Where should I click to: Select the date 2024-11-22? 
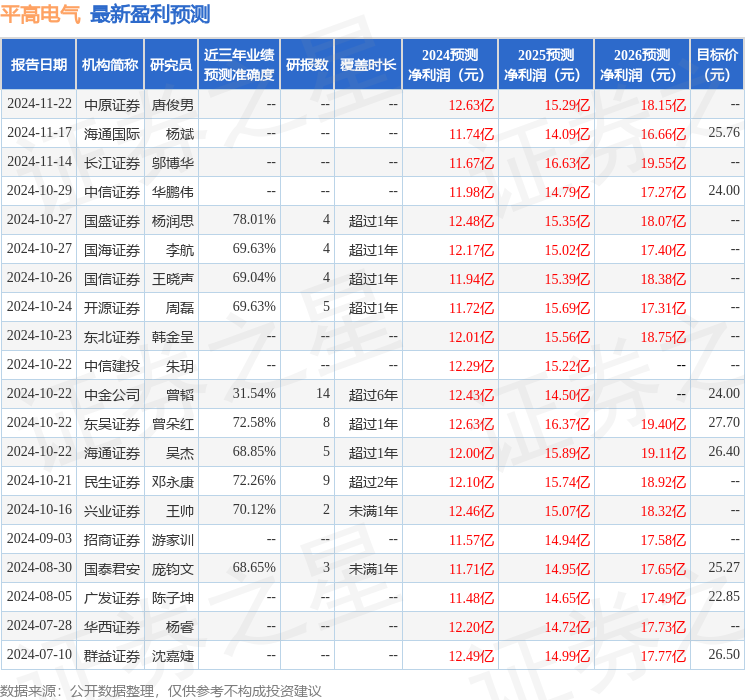click(x=39, y=104)
